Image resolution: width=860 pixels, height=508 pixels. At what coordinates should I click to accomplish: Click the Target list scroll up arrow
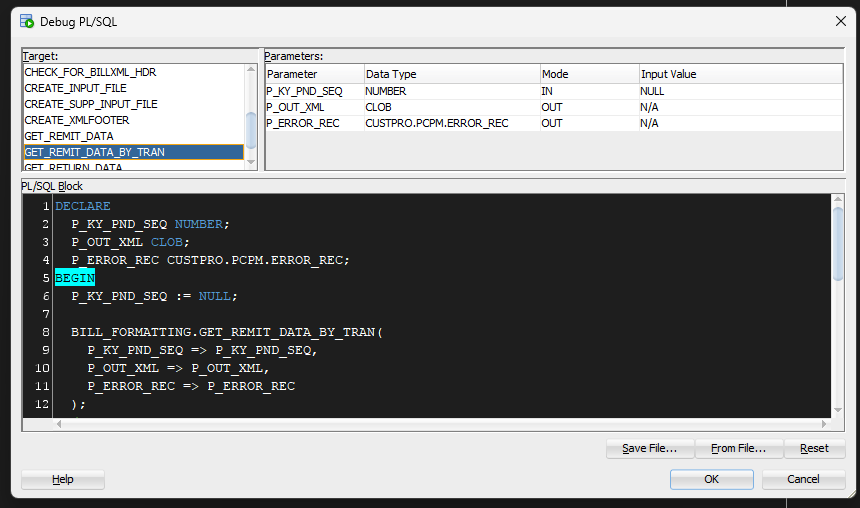(x=251, y=69)
